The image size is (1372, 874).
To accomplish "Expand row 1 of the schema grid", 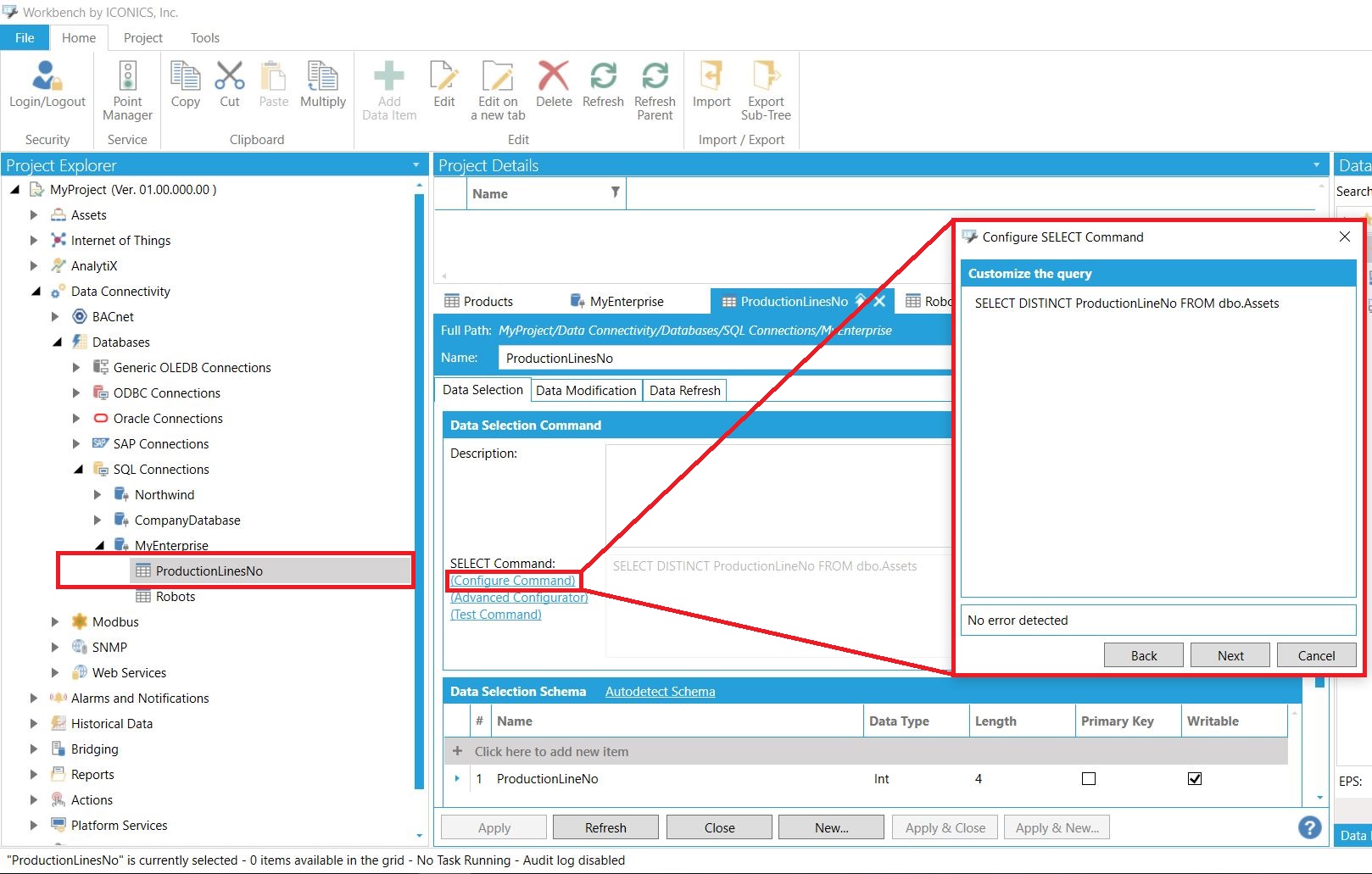I will [457, 778].
